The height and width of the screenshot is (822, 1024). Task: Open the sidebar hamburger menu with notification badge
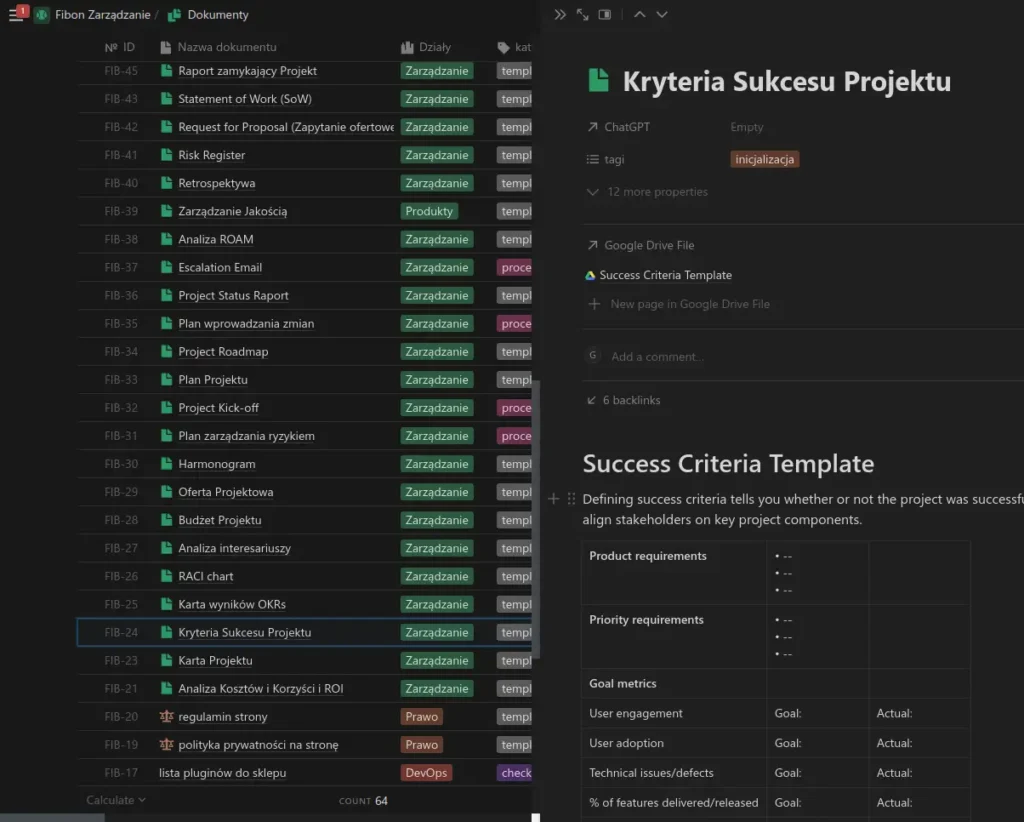(x=12, y=13)
